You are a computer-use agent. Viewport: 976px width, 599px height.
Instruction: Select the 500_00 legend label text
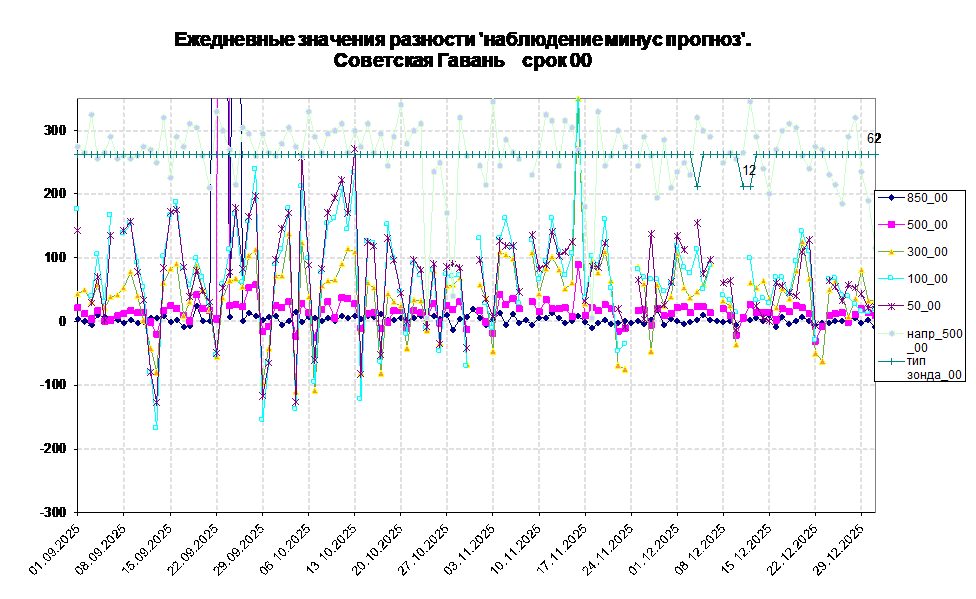pos(927,225)
